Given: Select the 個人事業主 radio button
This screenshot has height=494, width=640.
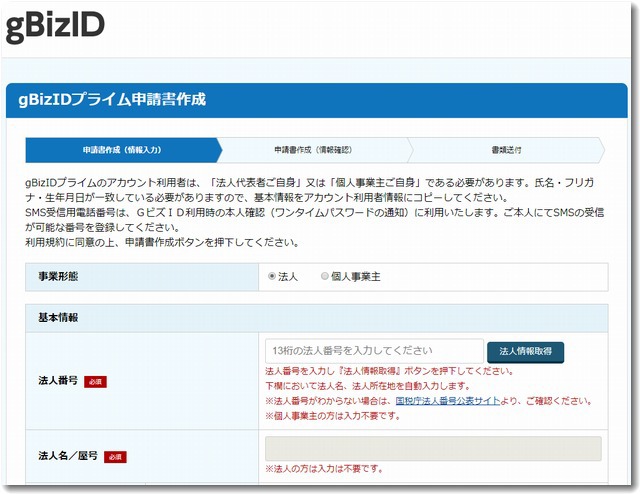Looking at the screenshot, I should (324, 276).
